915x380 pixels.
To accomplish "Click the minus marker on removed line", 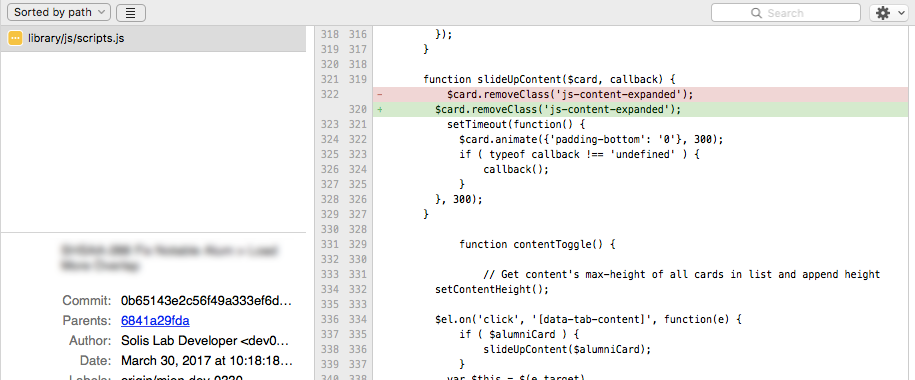I will coord(380,95).
